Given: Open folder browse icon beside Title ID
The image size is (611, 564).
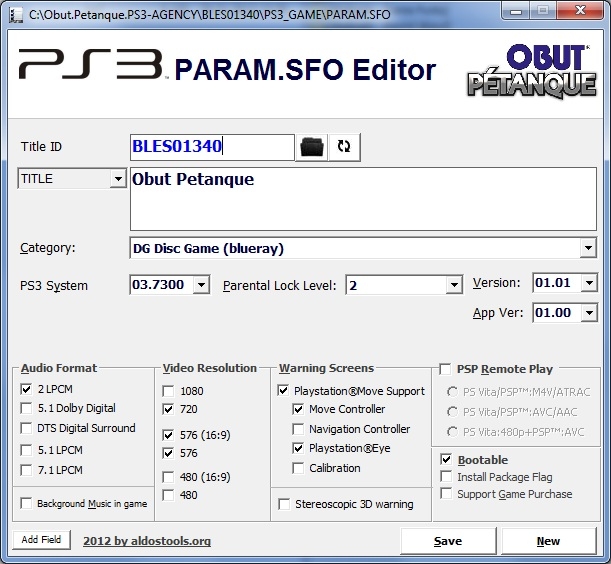Looking at the screenshot, I should [x=311, y=147].
